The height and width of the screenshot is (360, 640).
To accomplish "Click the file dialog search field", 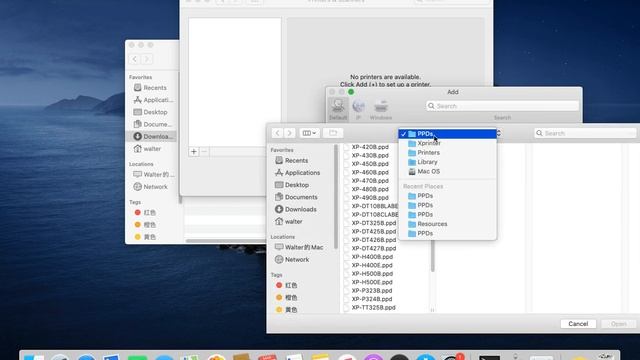I will 585,133.
